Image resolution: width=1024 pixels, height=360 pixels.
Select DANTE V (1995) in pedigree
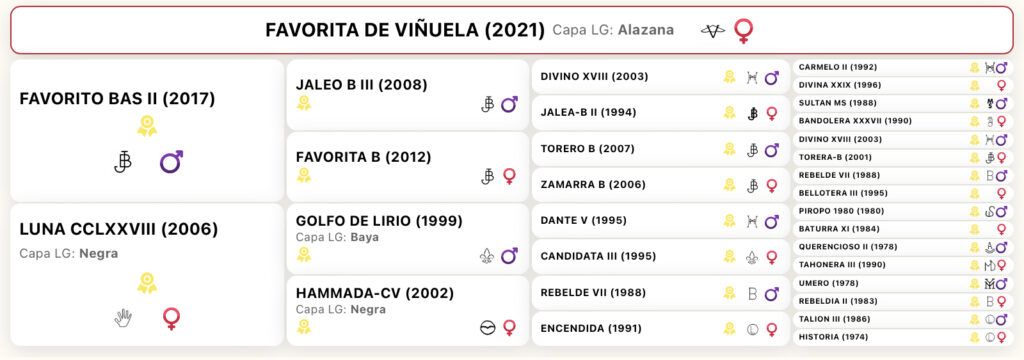point(660,221)
